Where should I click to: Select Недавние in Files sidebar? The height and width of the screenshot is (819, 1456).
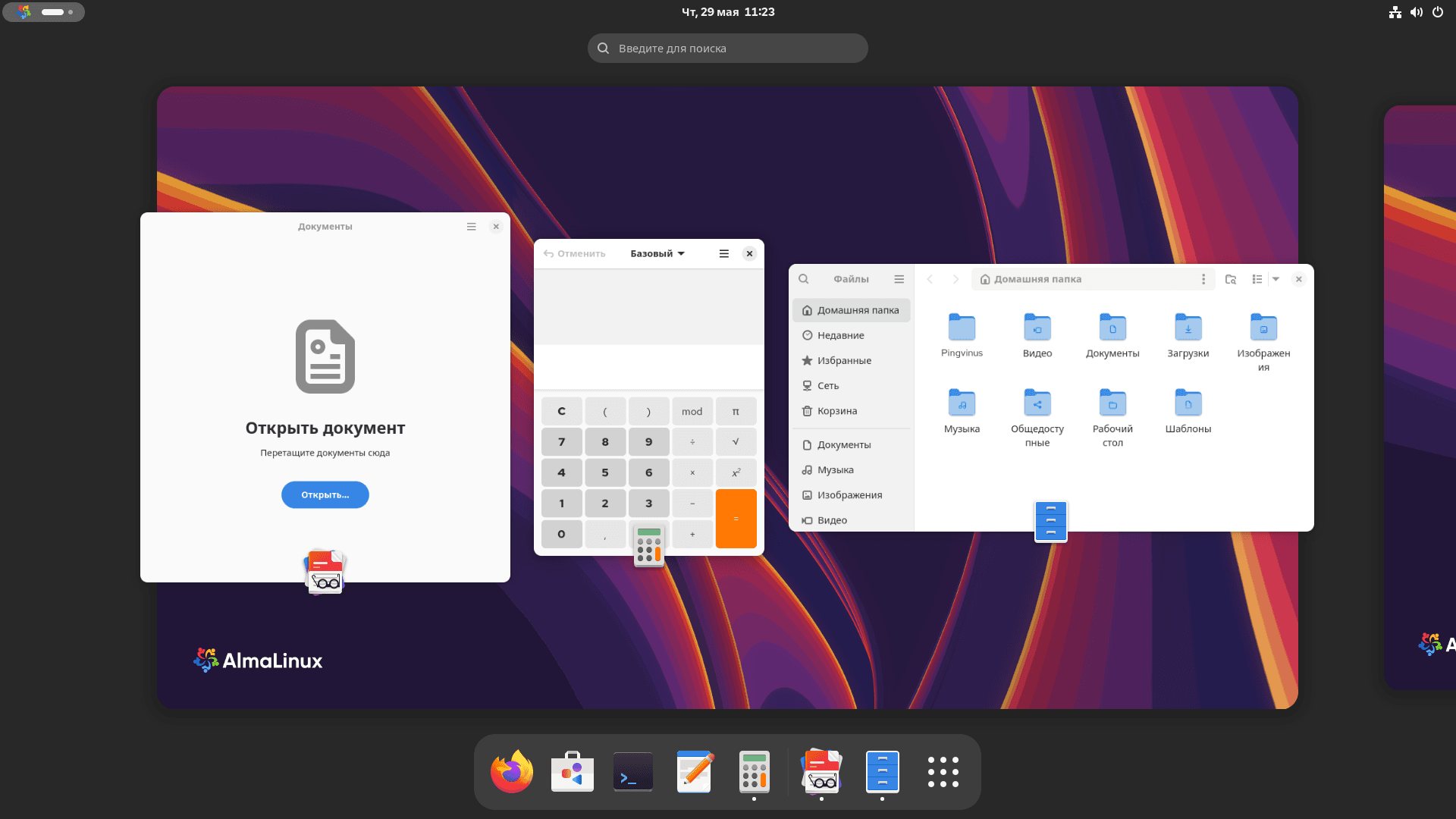click(852, 335)
